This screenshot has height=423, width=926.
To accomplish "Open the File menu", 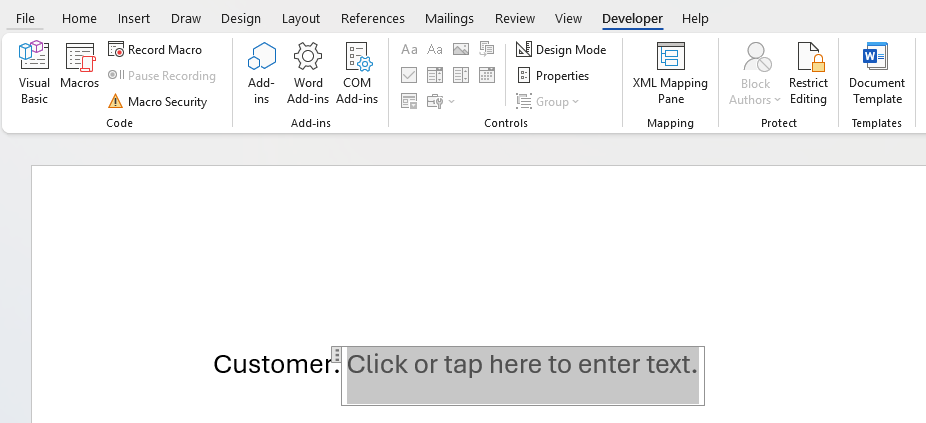I will [x=25, y=19].
